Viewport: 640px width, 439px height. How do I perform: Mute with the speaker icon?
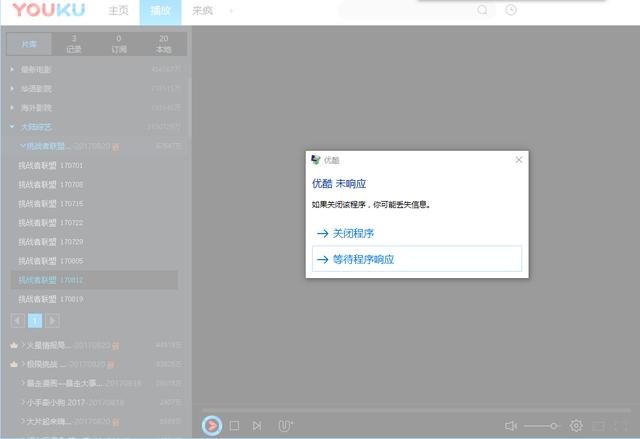(x=511, y=426)
